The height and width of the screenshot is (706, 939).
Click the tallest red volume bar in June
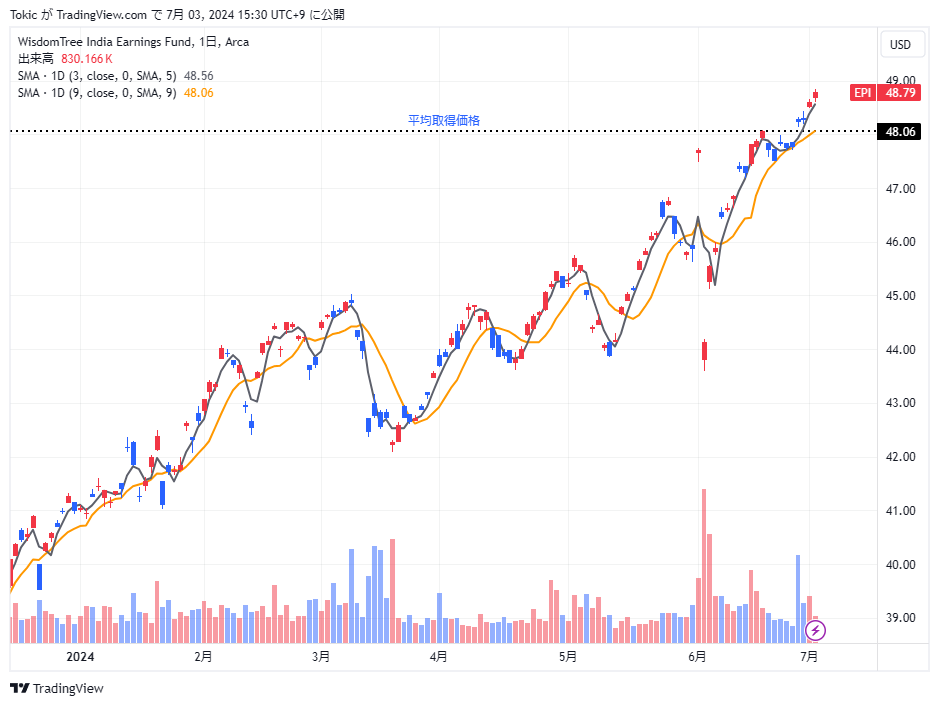point(704,566)
